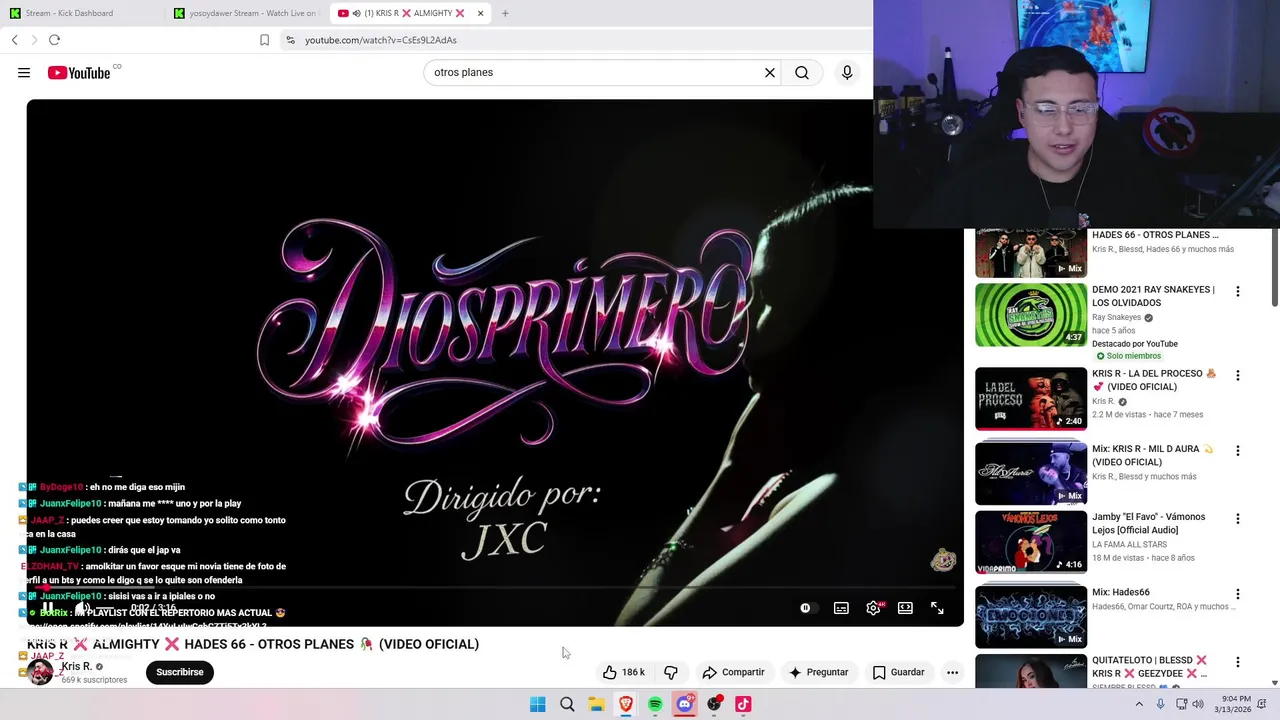Open the Mix: Hades66 thumbnail
The image size is (1280, 720).
(x=1031, y=617)
